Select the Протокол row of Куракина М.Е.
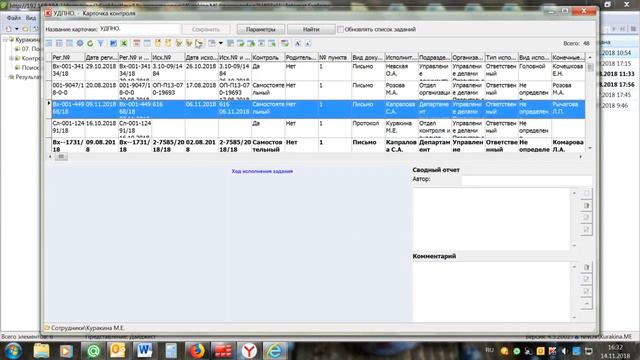Image resolution: width=640 pixels, height=360 pixels. pos(318,128)
